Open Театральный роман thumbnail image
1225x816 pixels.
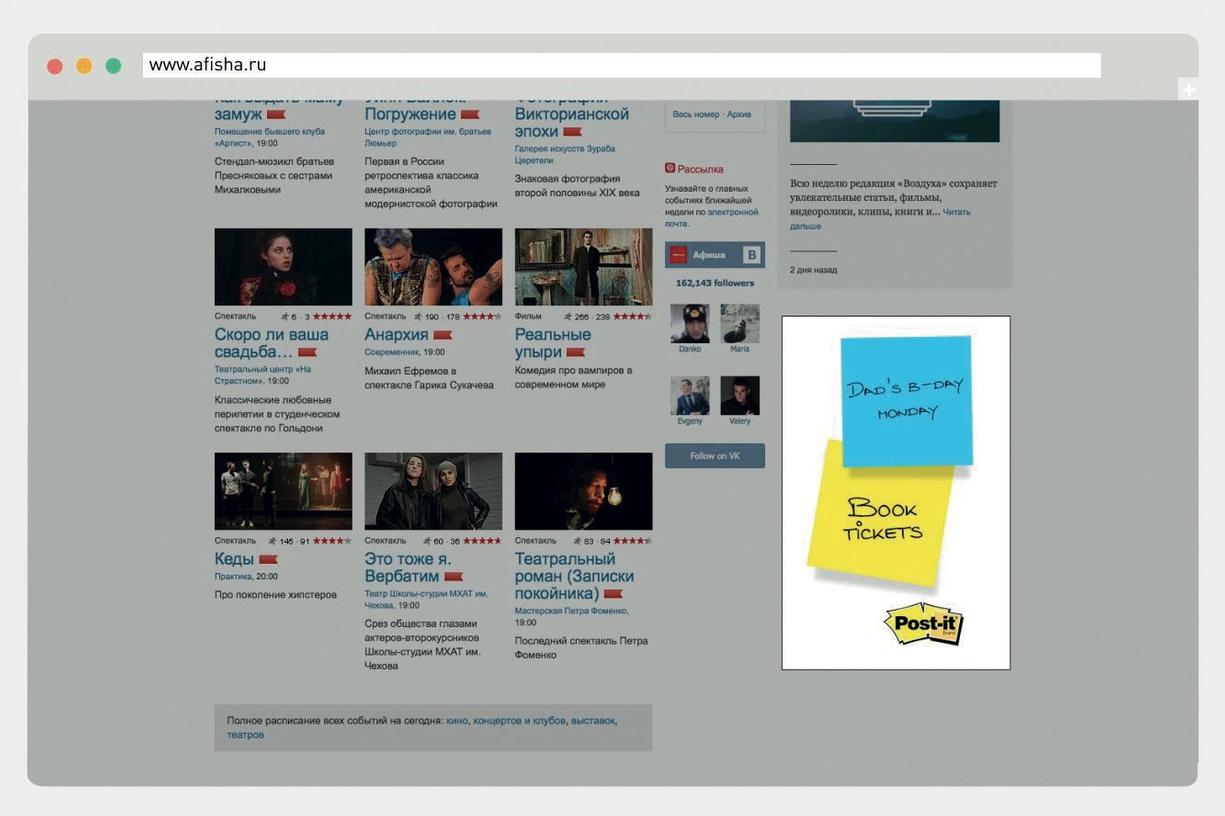[583, 491]
